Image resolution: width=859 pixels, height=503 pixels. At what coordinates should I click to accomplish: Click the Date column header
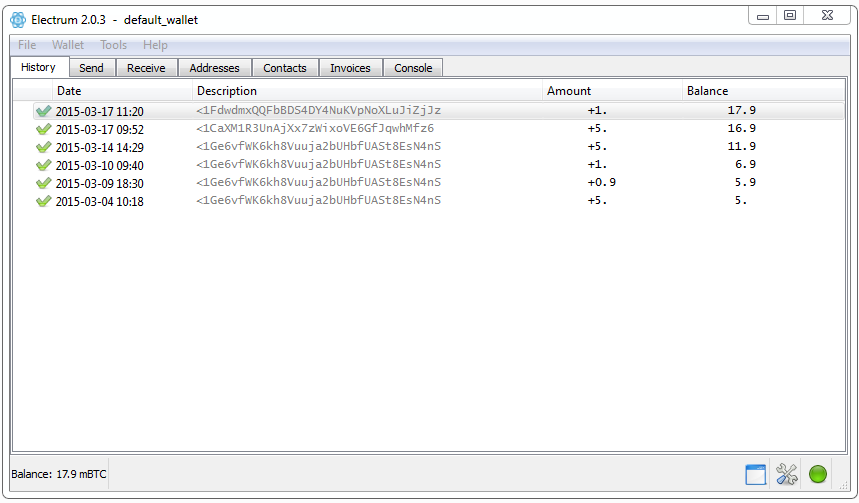pos(122,91)
